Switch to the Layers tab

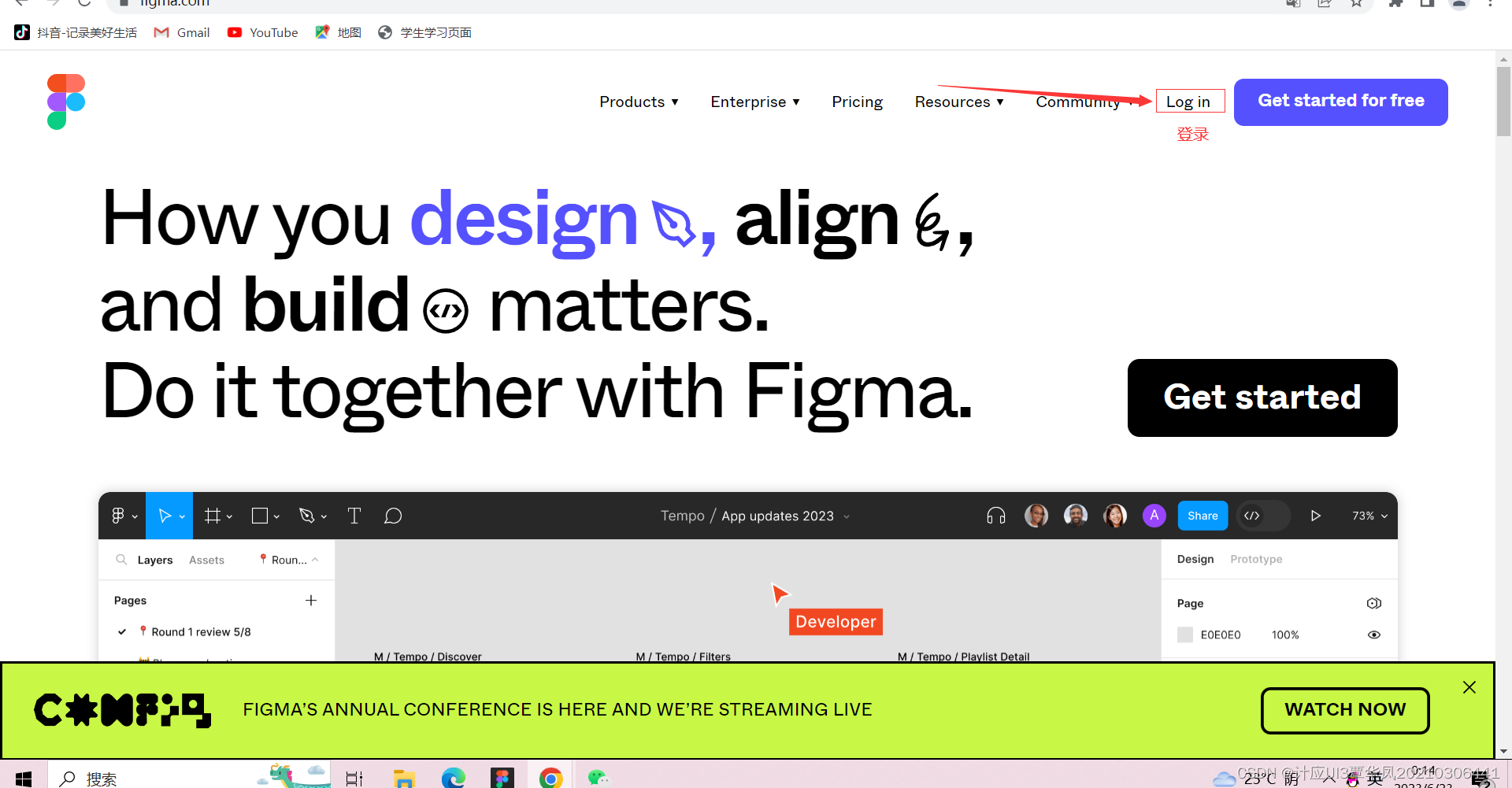(x=155, y=560)
